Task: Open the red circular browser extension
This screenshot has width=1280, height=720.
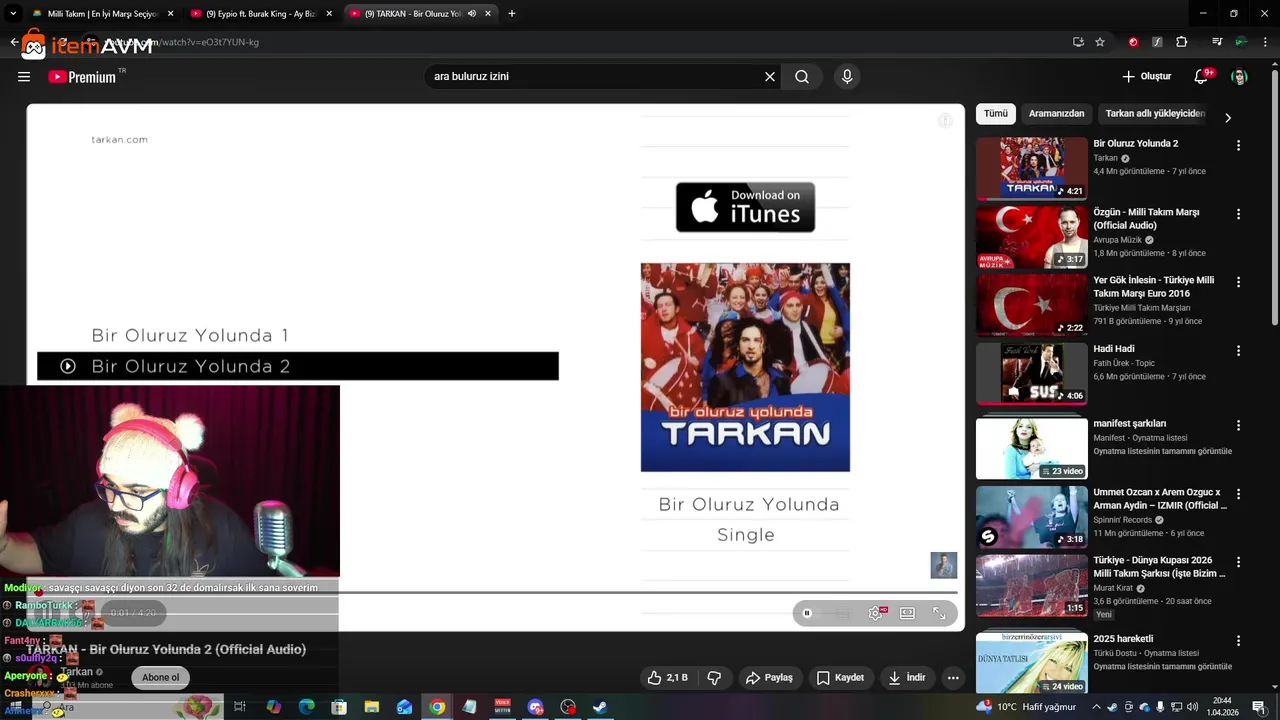Action: pyautogui.click(x=1133, y=42)
